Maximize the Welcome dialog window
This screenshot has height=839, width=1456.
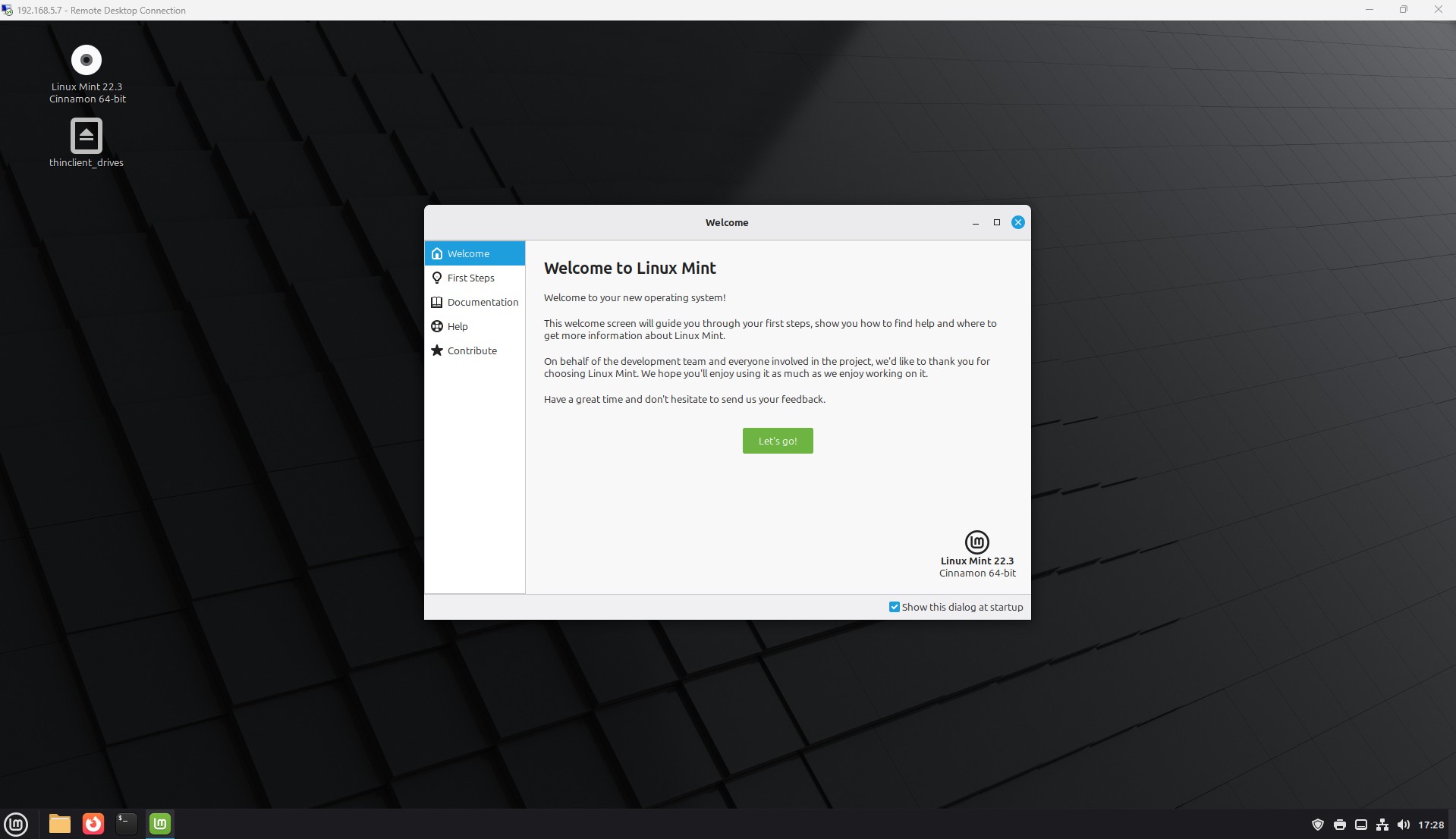click(997, 222)
